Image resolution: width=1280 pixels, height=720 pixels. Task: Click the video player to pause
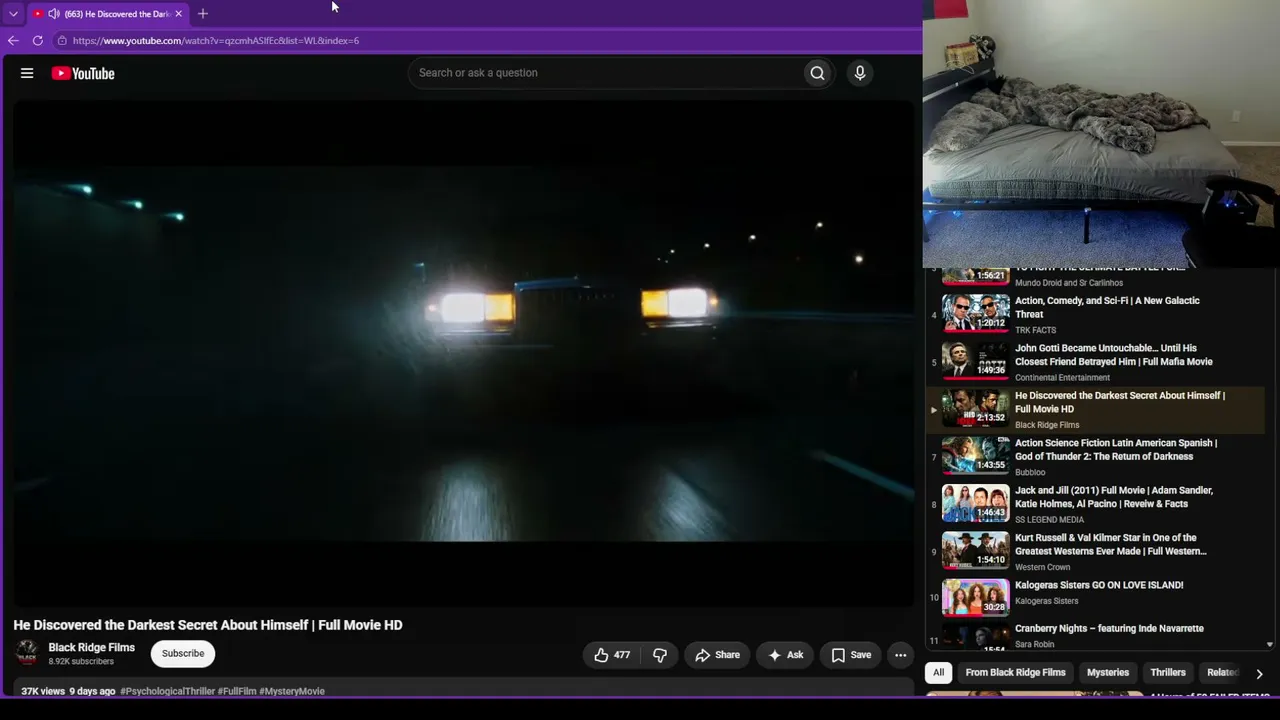tap(463, 354)
